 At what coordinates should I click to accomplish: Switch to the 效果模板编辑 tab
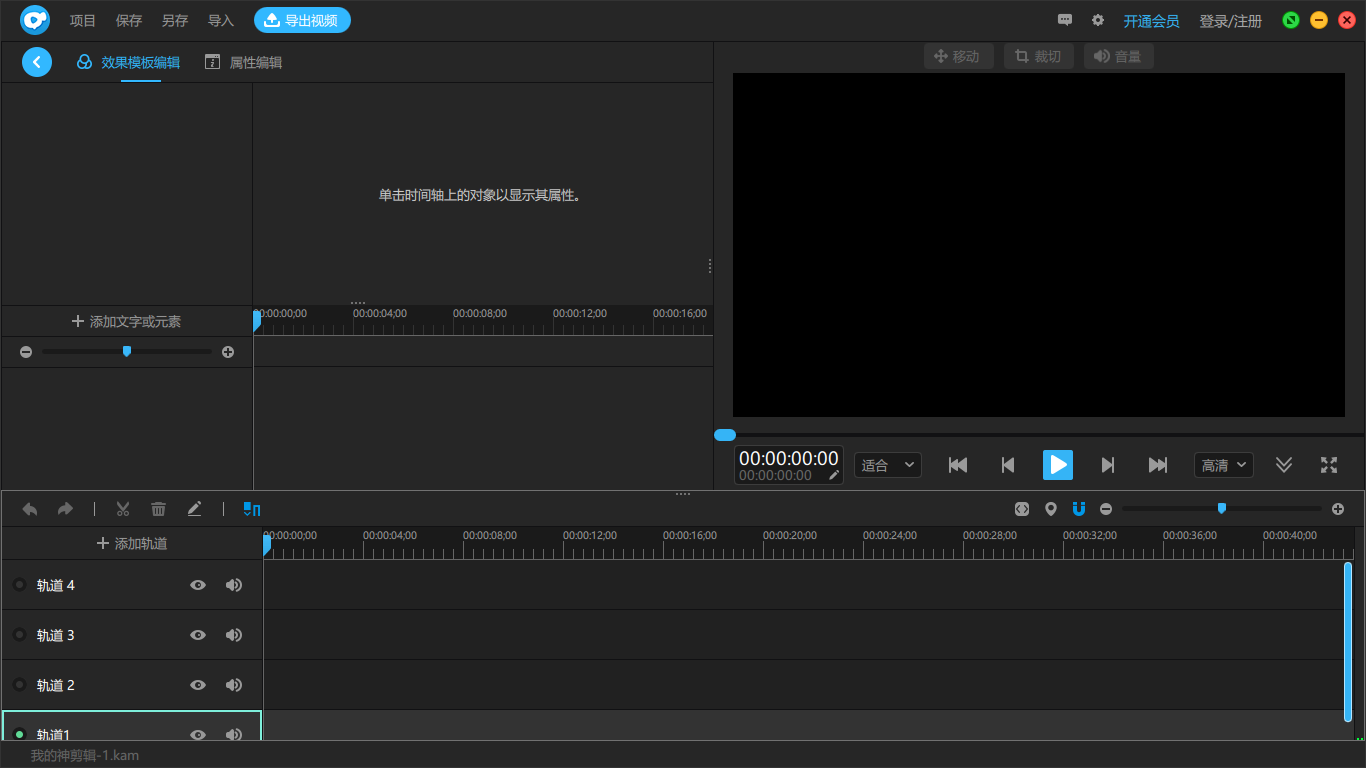coord(129,62)
